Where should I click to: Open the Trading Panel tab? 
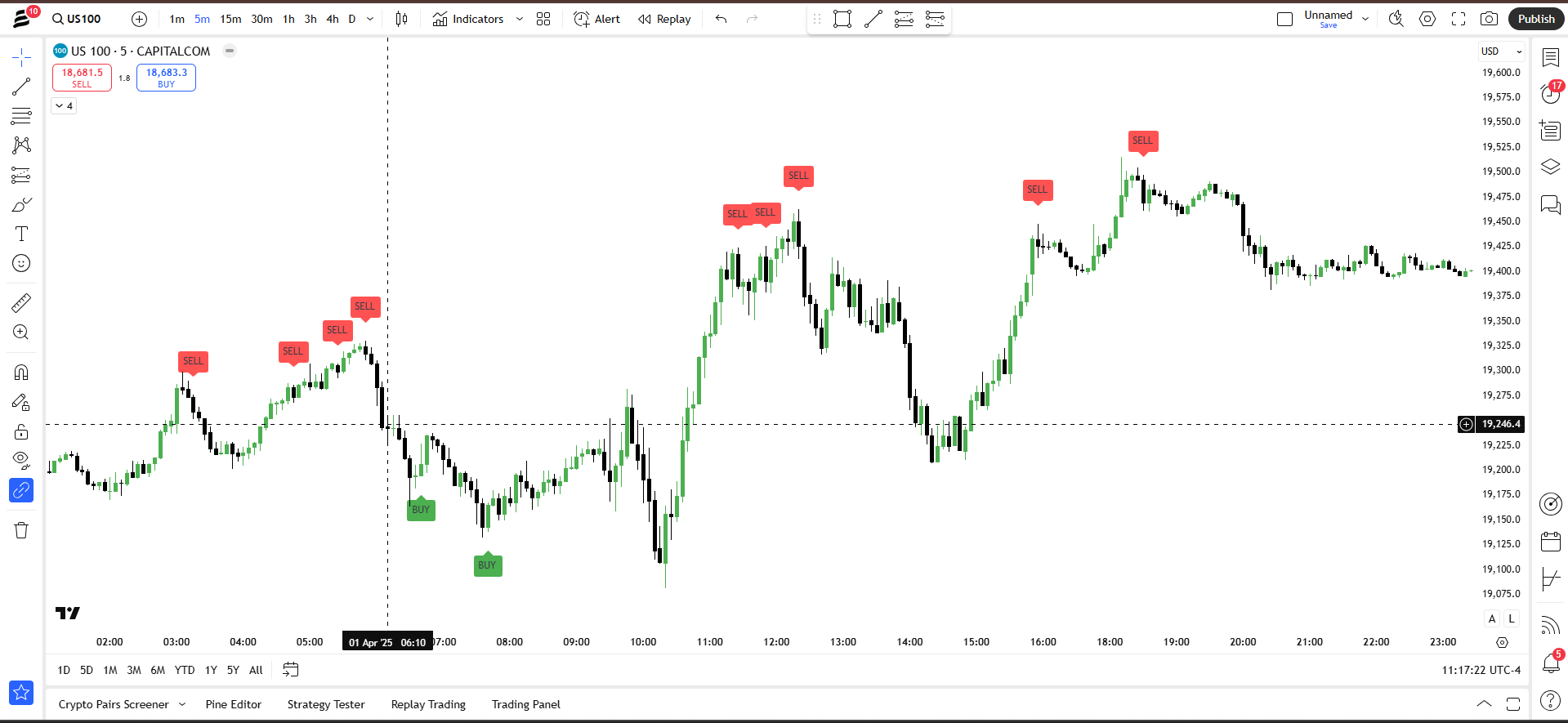526,704
